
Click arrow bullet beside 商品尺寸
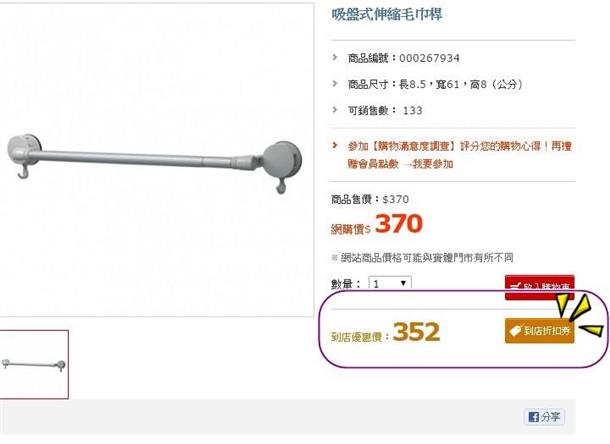point(335,83)
